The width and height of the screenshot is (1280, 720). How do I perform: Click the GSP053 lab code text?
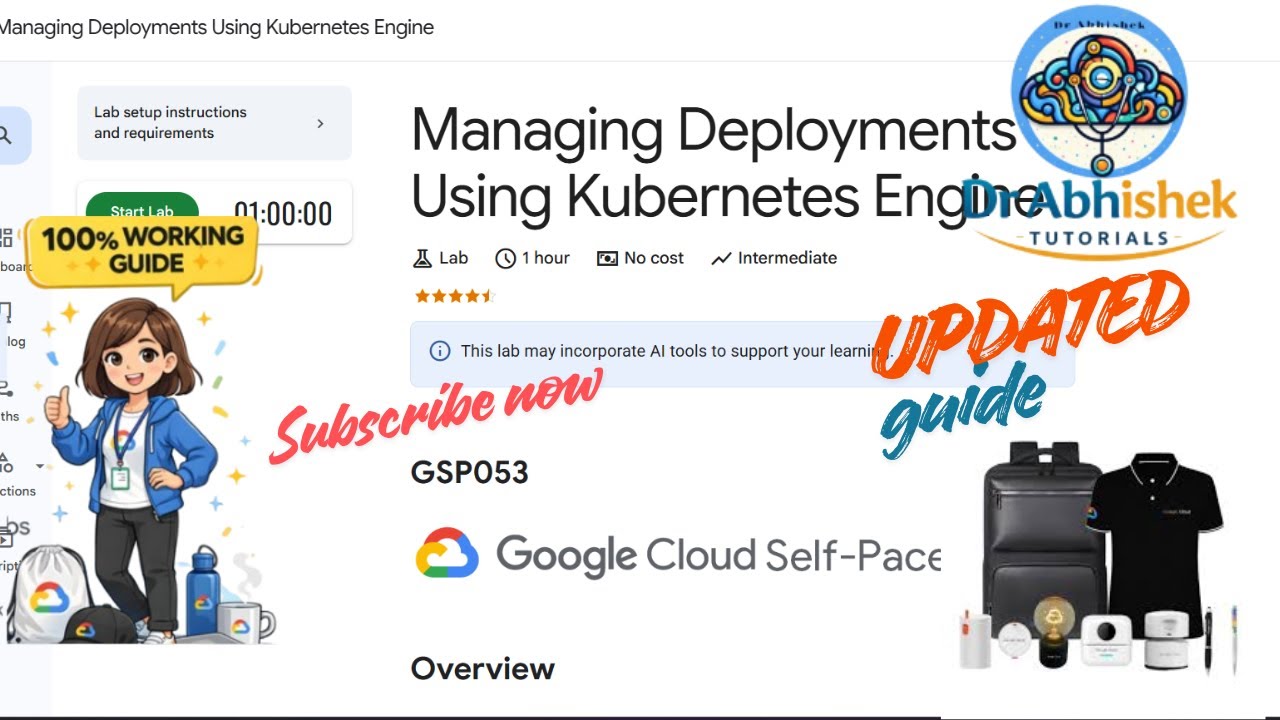(469, 472)
